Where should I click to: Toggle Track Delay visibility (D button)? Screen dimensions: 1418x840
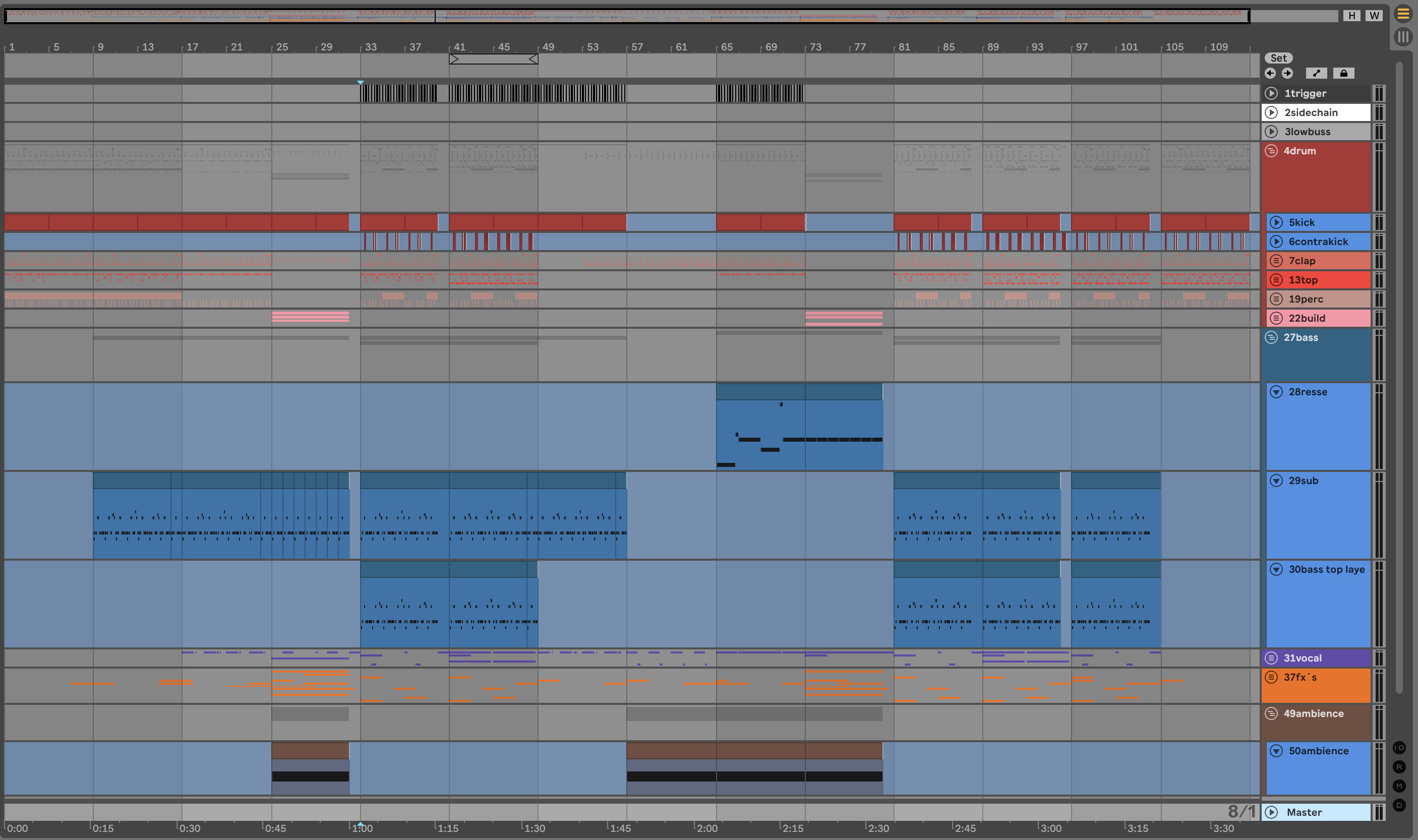pos(1399,805)
